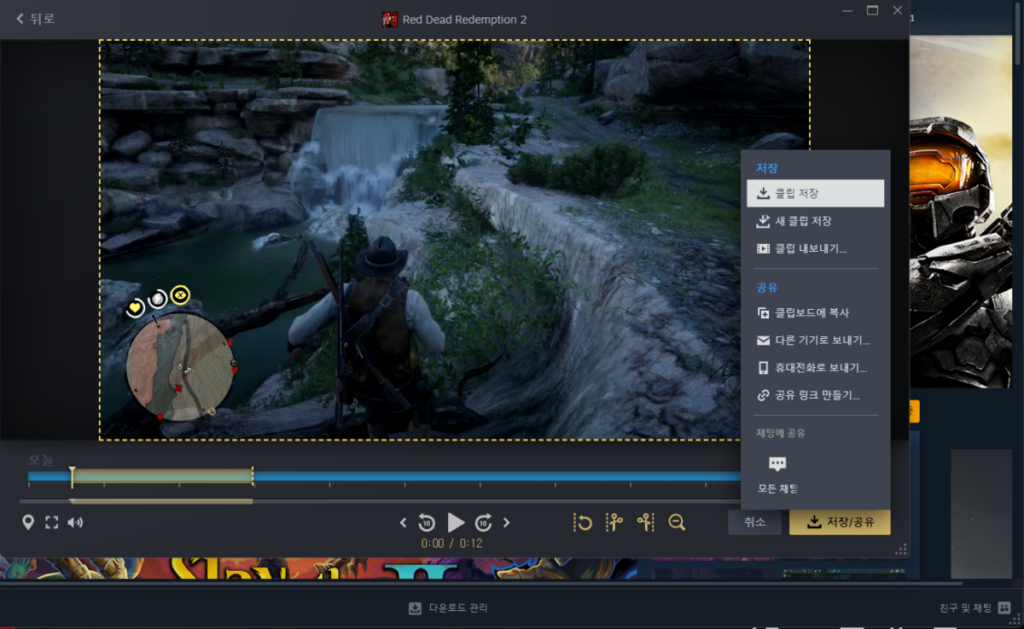The width and height of the screenshot is (1024, 629).
Task: Mute the clip audio speaker icon
Action: tap(76, 522)
